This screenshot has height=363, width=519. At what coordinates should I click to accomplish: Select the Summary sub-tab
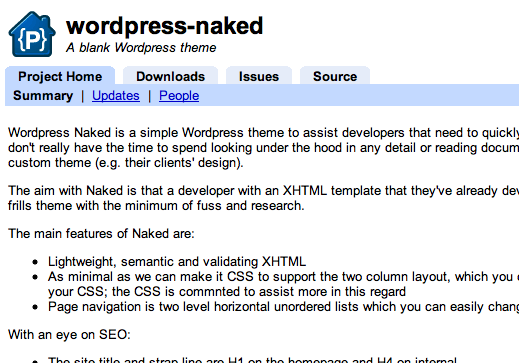coord(43,96)
